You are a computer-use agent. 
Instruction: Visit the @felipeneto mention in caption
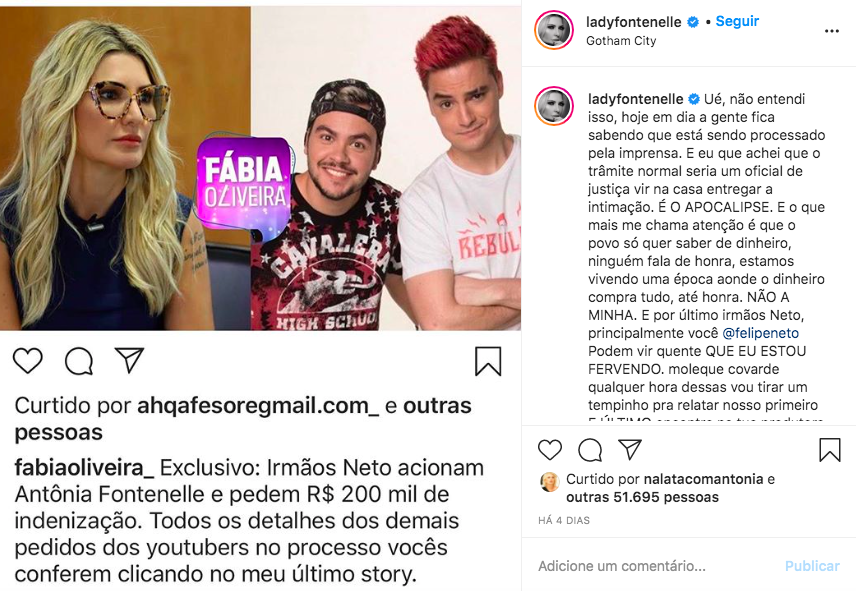pos(760,333)
